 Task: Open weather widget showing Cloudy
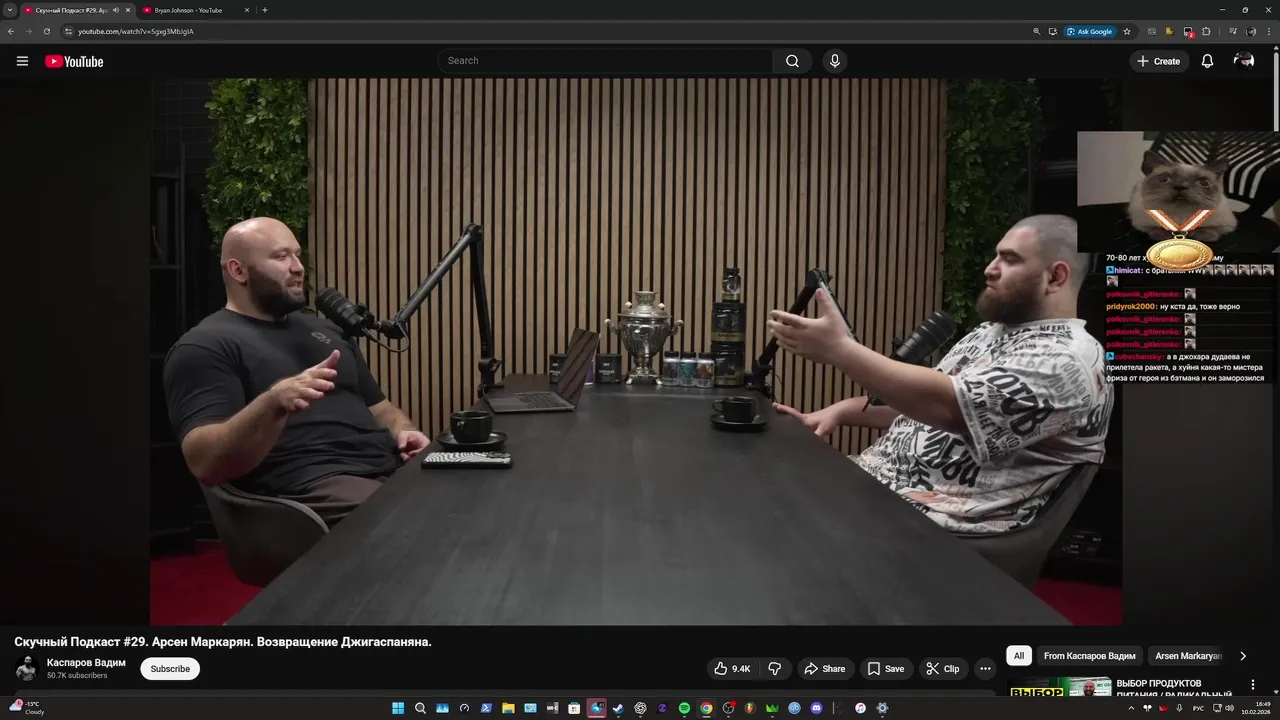pos(26,708)
